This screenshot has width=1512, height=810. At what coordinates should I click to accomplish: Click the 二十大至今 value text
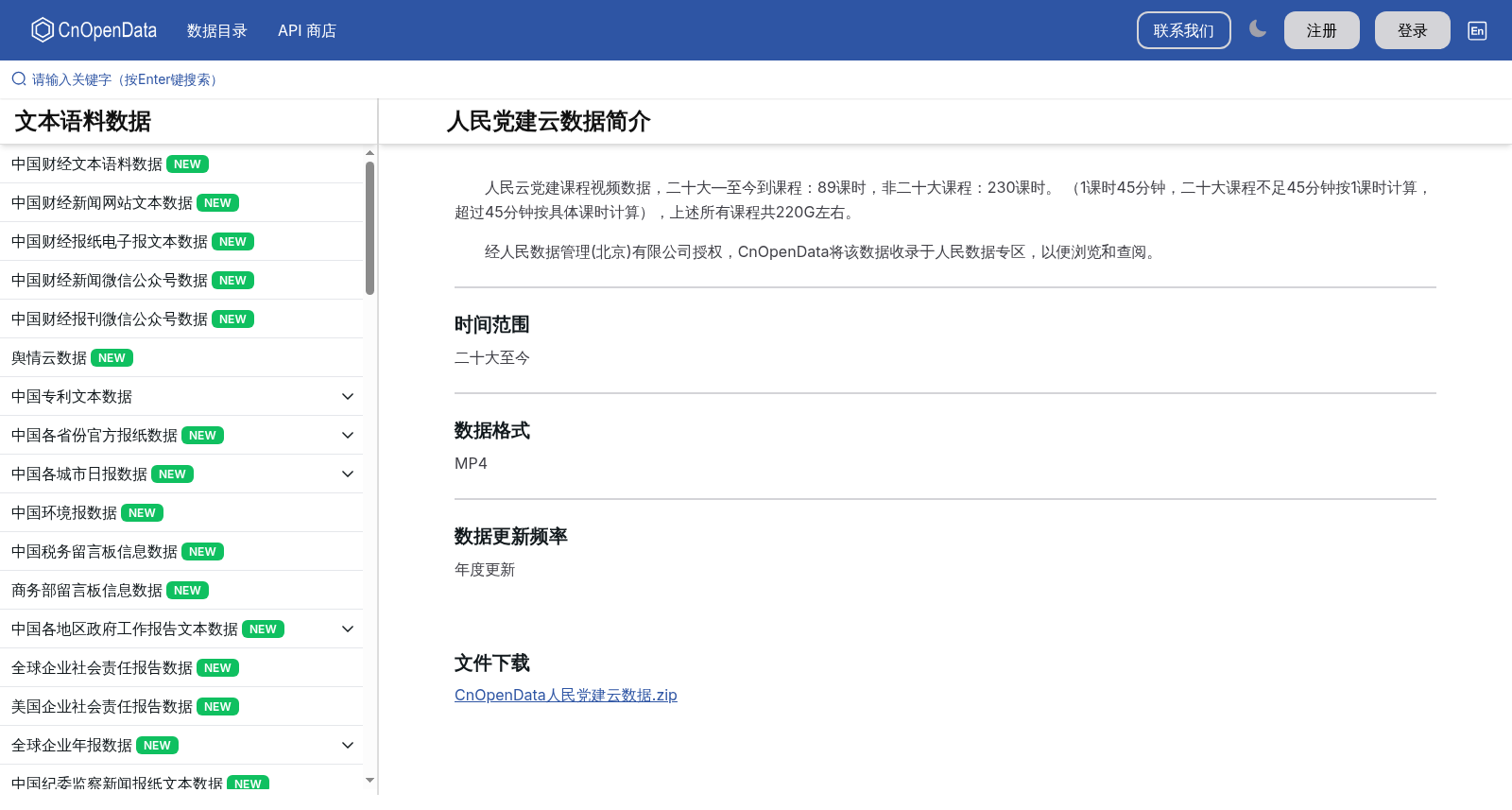click(x=492, y=357)
